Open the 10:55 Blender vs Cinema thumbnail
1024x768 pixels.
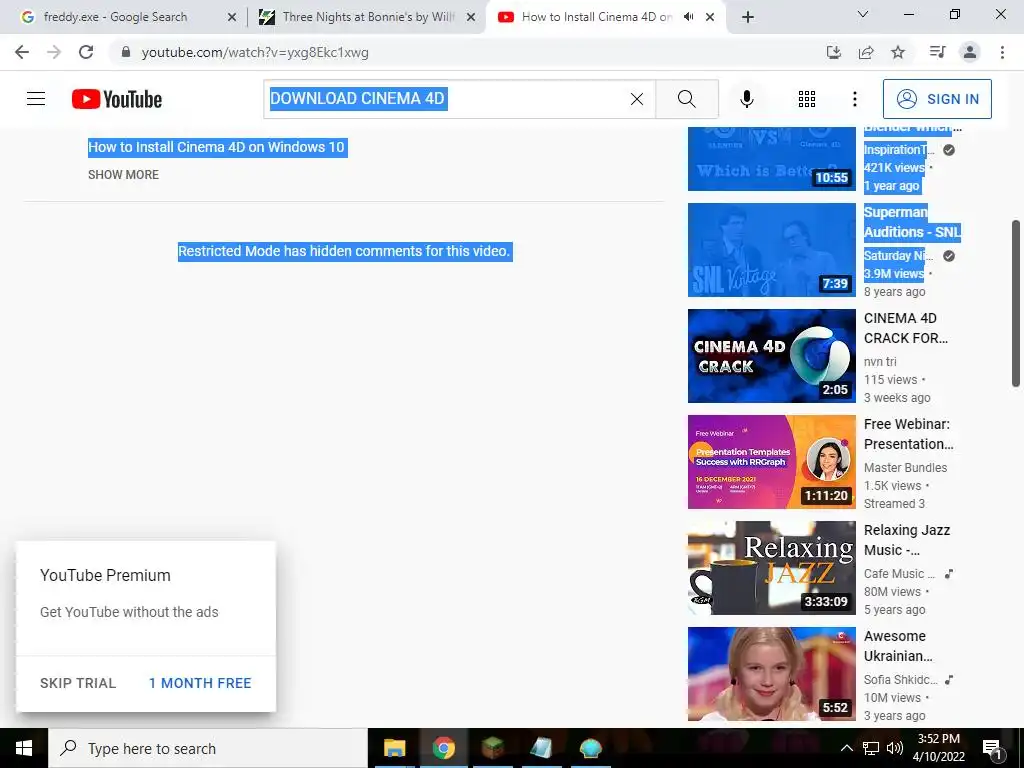tap(771, 159)
